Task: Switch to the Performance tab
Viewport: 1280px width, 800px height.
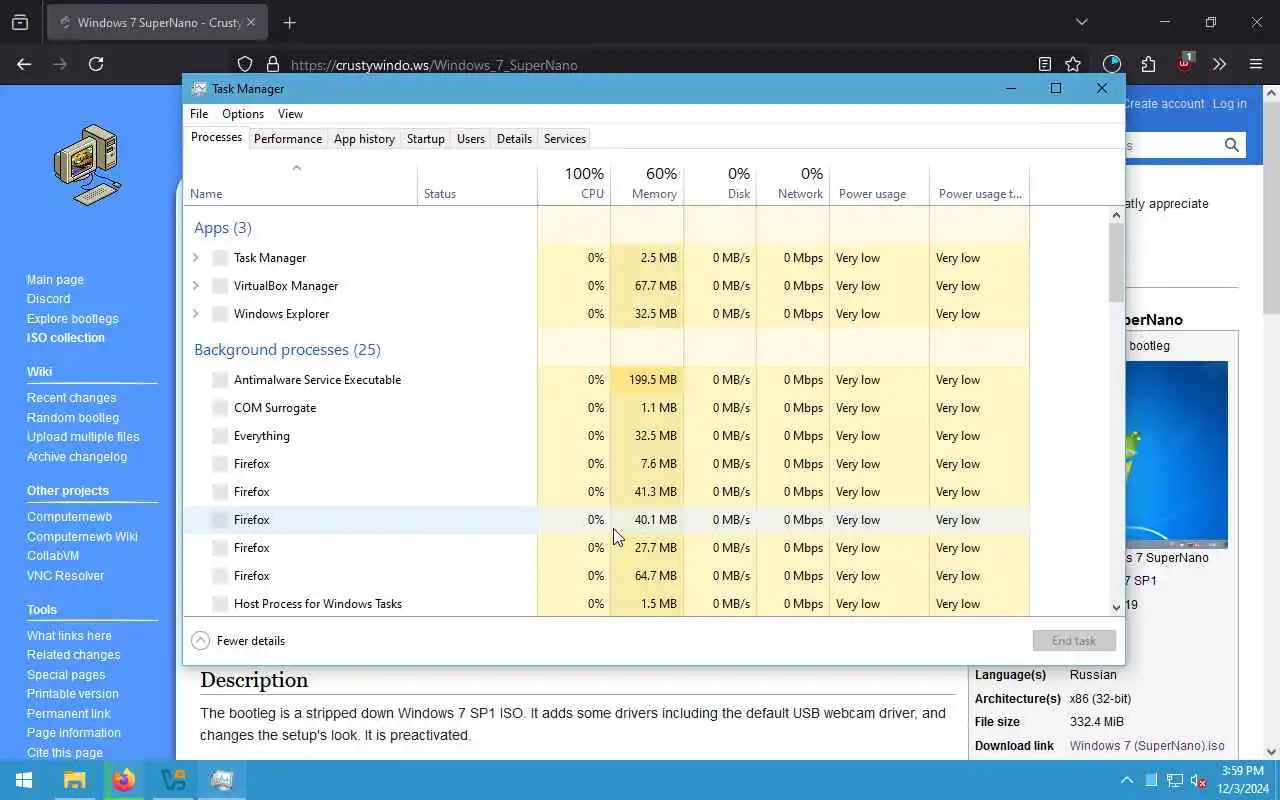Action: (x=288, y=139)
